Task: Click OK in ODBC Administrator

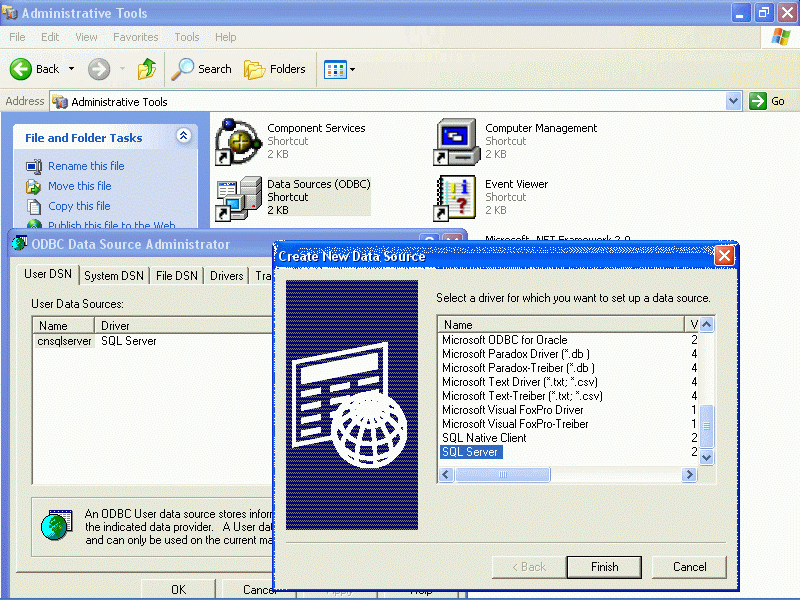Action: click(179, 589)
